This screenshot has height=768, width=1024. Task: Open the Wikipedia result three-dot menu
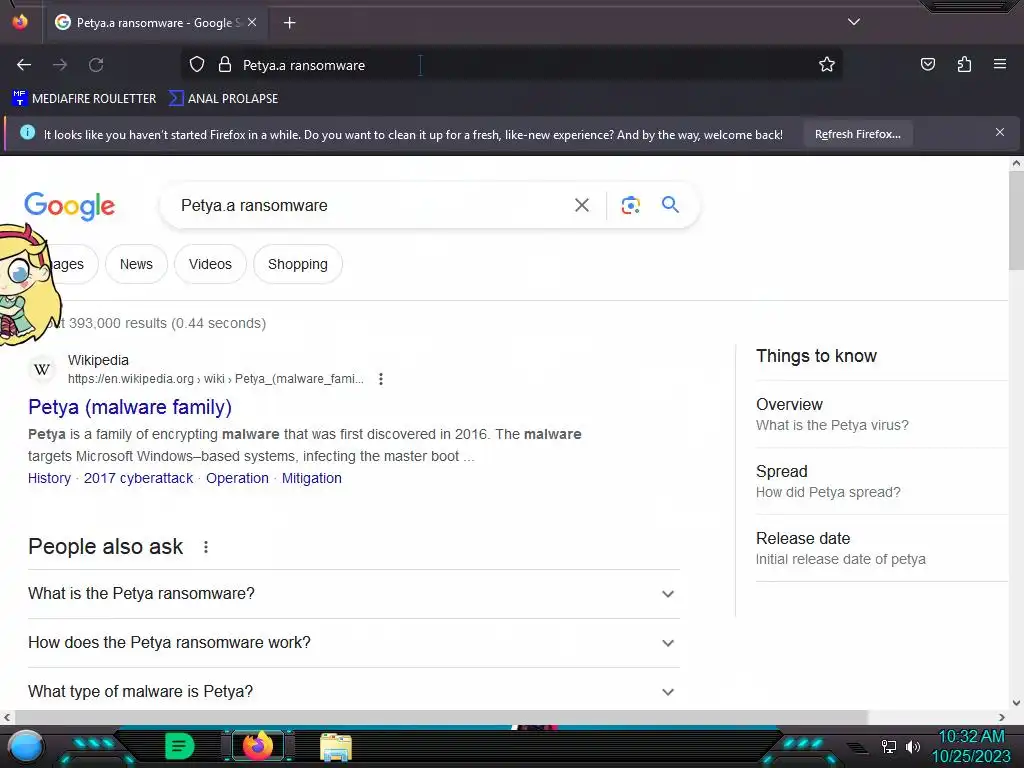[381, 379]
